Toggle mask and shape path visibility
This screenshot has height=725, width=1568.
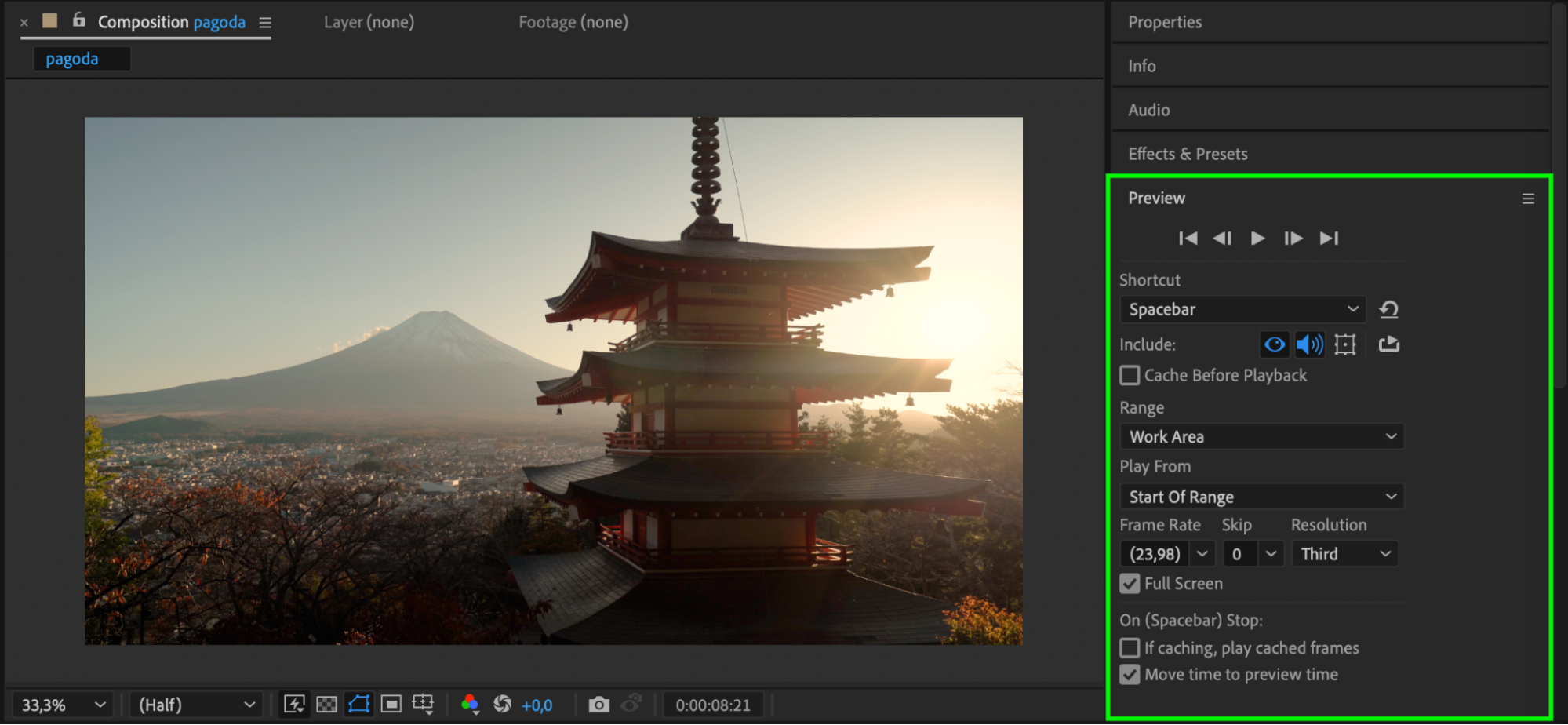tap(358, 705)
